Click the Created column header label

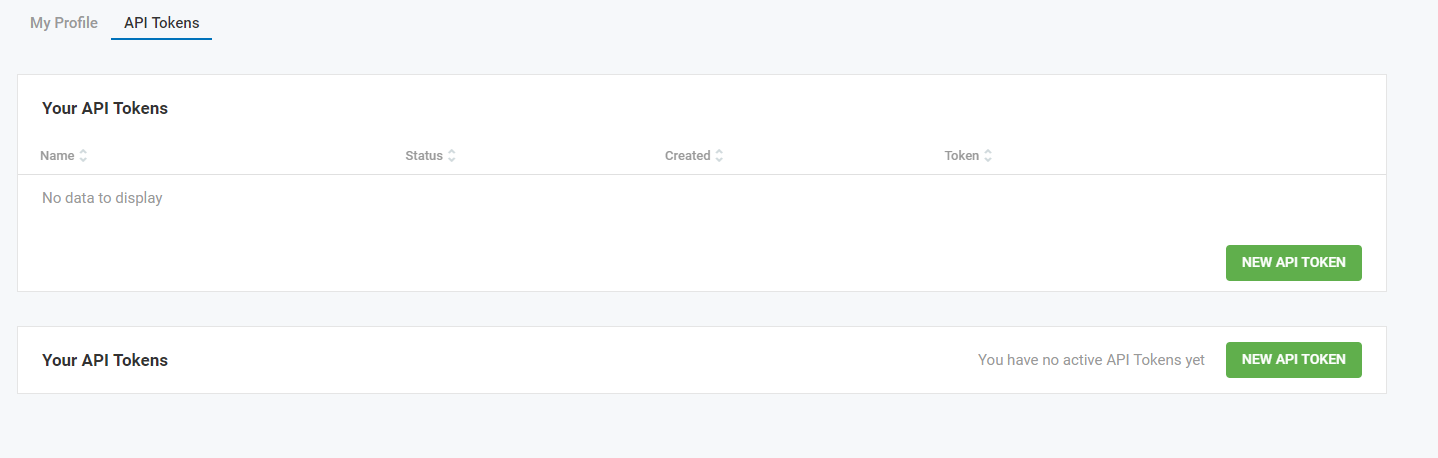pyautogui.click(x=687, y=156)
